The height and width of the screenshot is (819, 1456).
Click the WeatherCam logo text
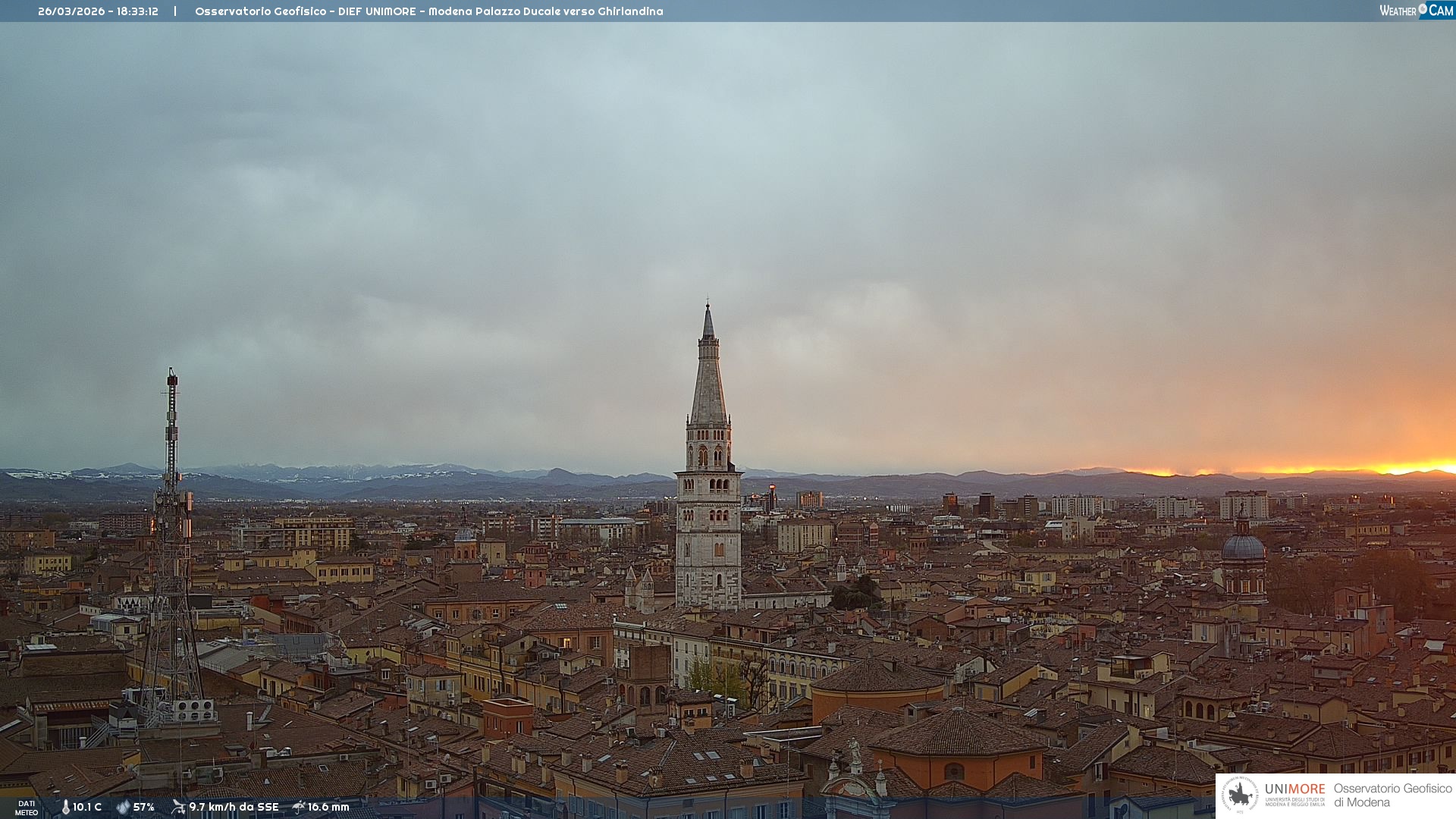pyautogui.click(x=1399, y=11)
